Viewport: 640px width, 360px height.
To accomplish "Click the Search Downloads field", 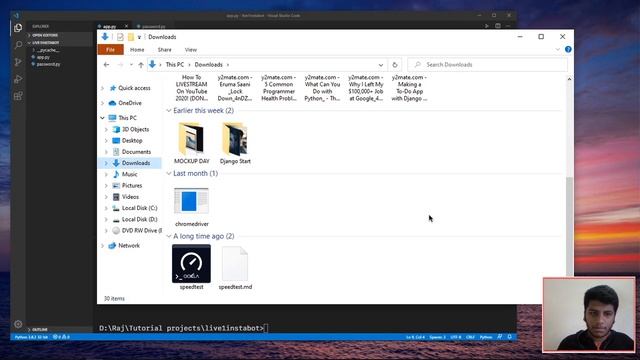I will point(487,64).
